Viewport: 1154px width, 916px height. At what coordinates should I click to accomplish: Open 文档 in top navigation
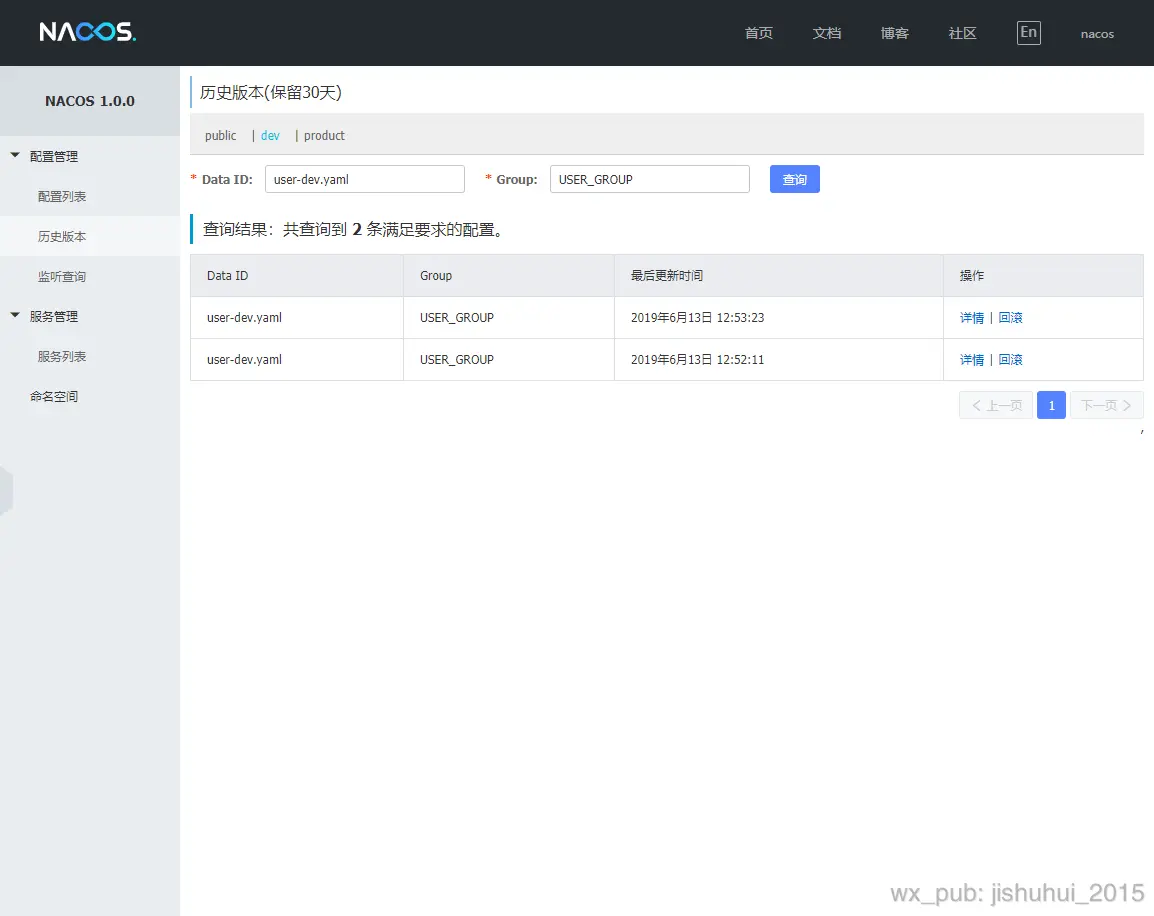coord(826,33)
